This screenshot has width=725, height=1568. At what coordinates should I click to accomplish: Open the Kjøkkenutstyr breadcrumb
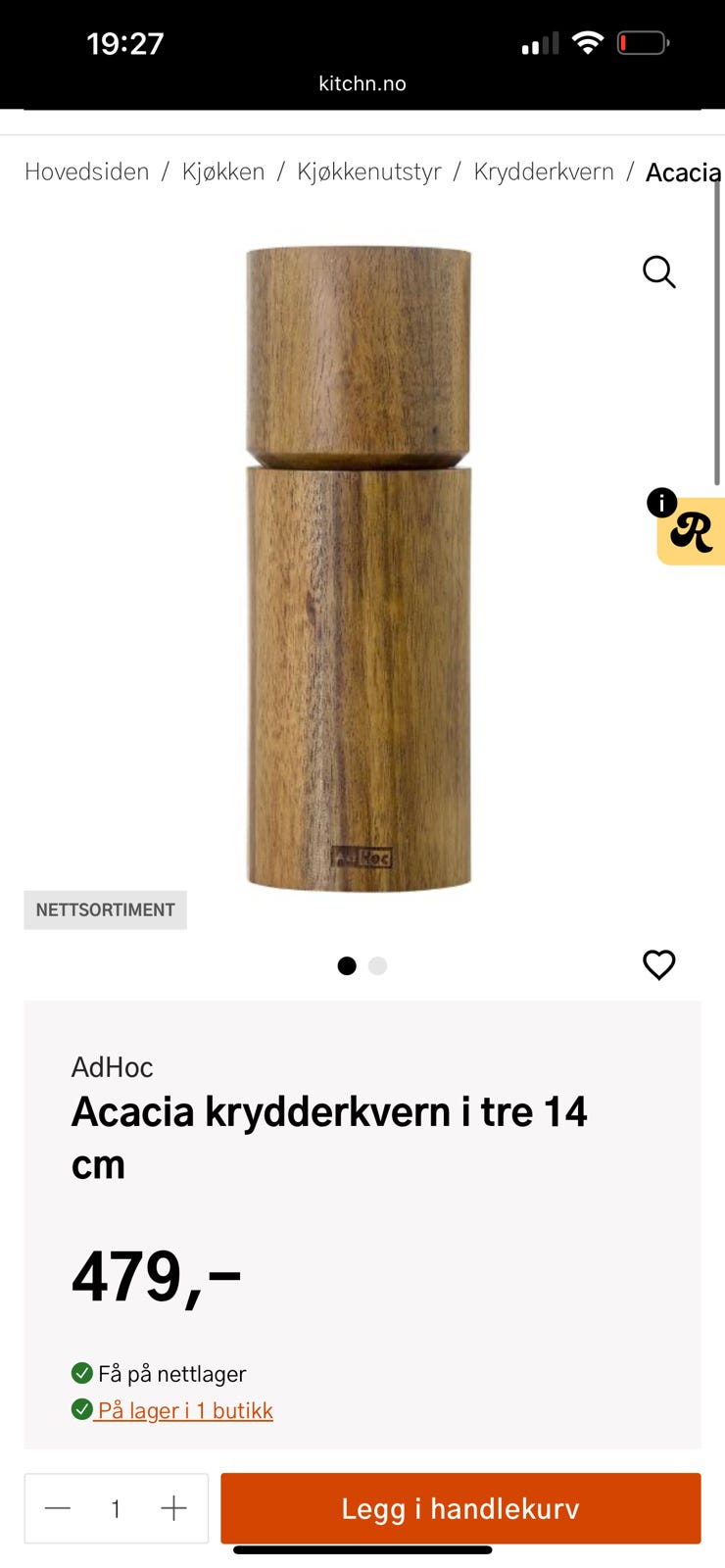(369, 171)
